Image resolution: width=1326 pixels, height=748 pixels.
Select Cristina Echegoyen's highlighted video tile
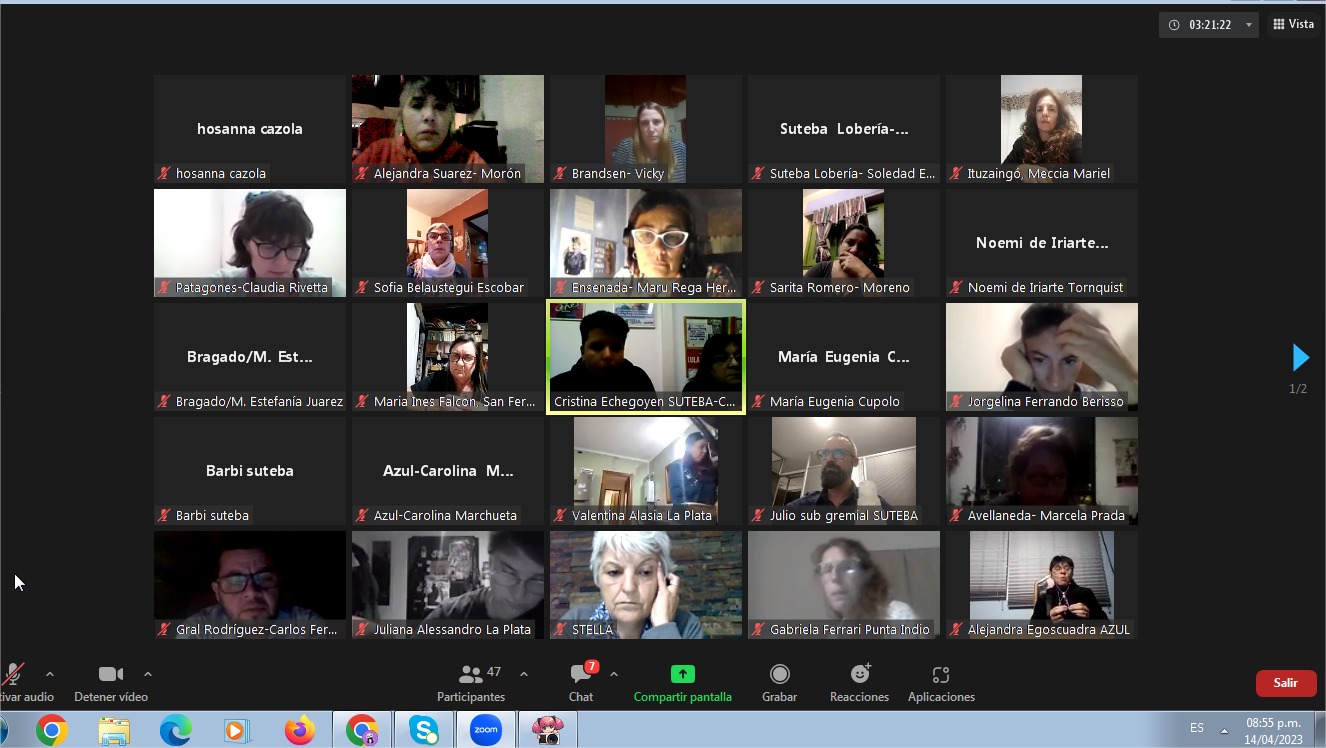[645, 356]
